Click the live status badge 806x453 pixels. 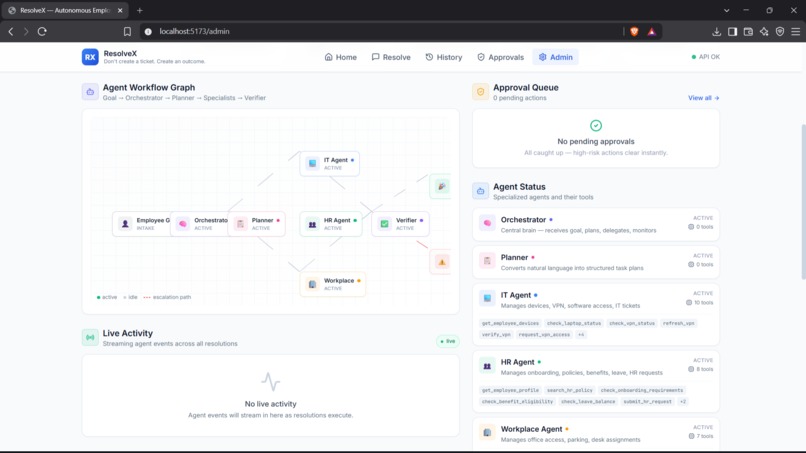tap(448, 341)
